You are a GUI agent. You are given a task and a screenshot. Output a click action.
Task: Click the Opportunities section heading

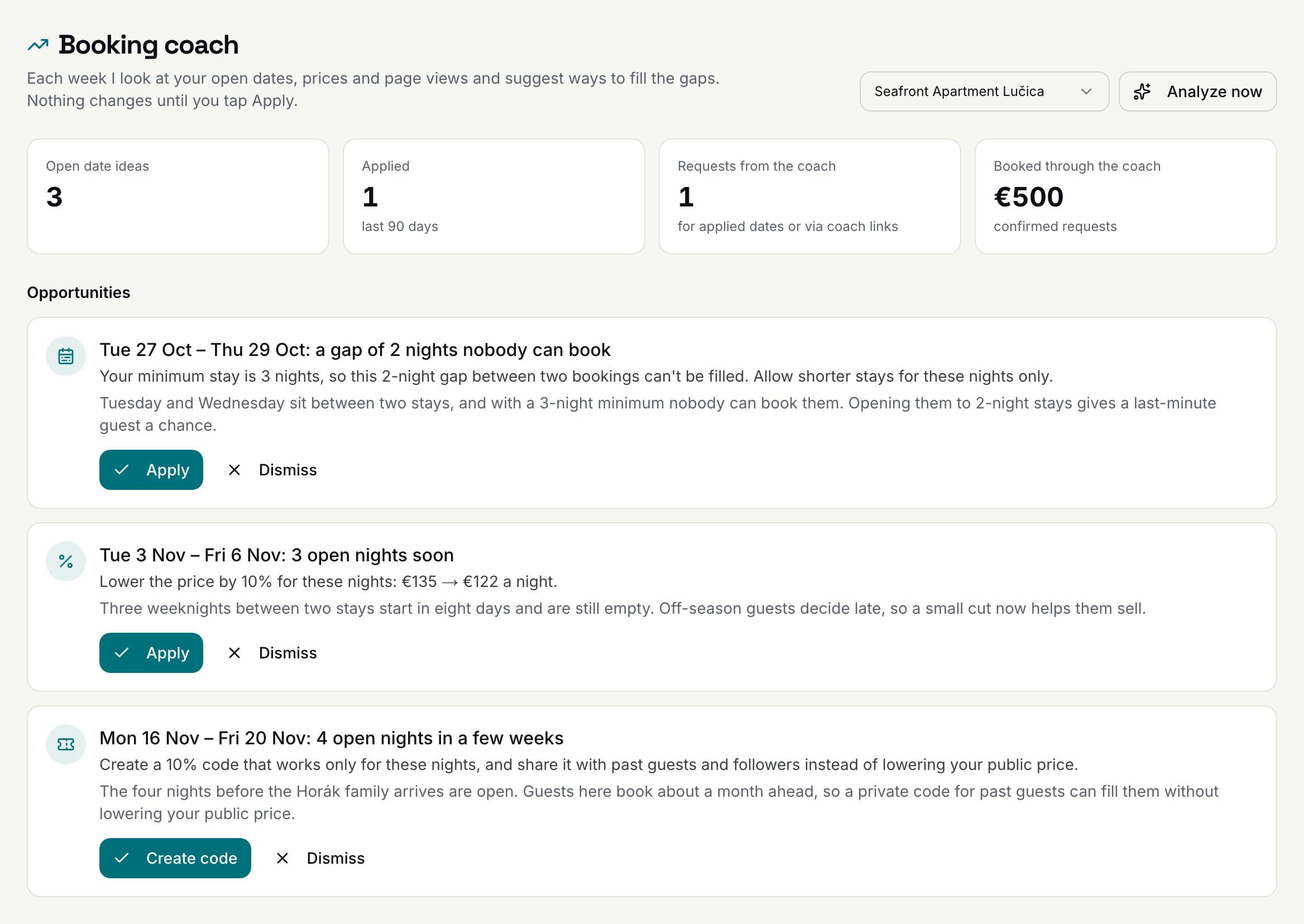[x=79, y=292]
